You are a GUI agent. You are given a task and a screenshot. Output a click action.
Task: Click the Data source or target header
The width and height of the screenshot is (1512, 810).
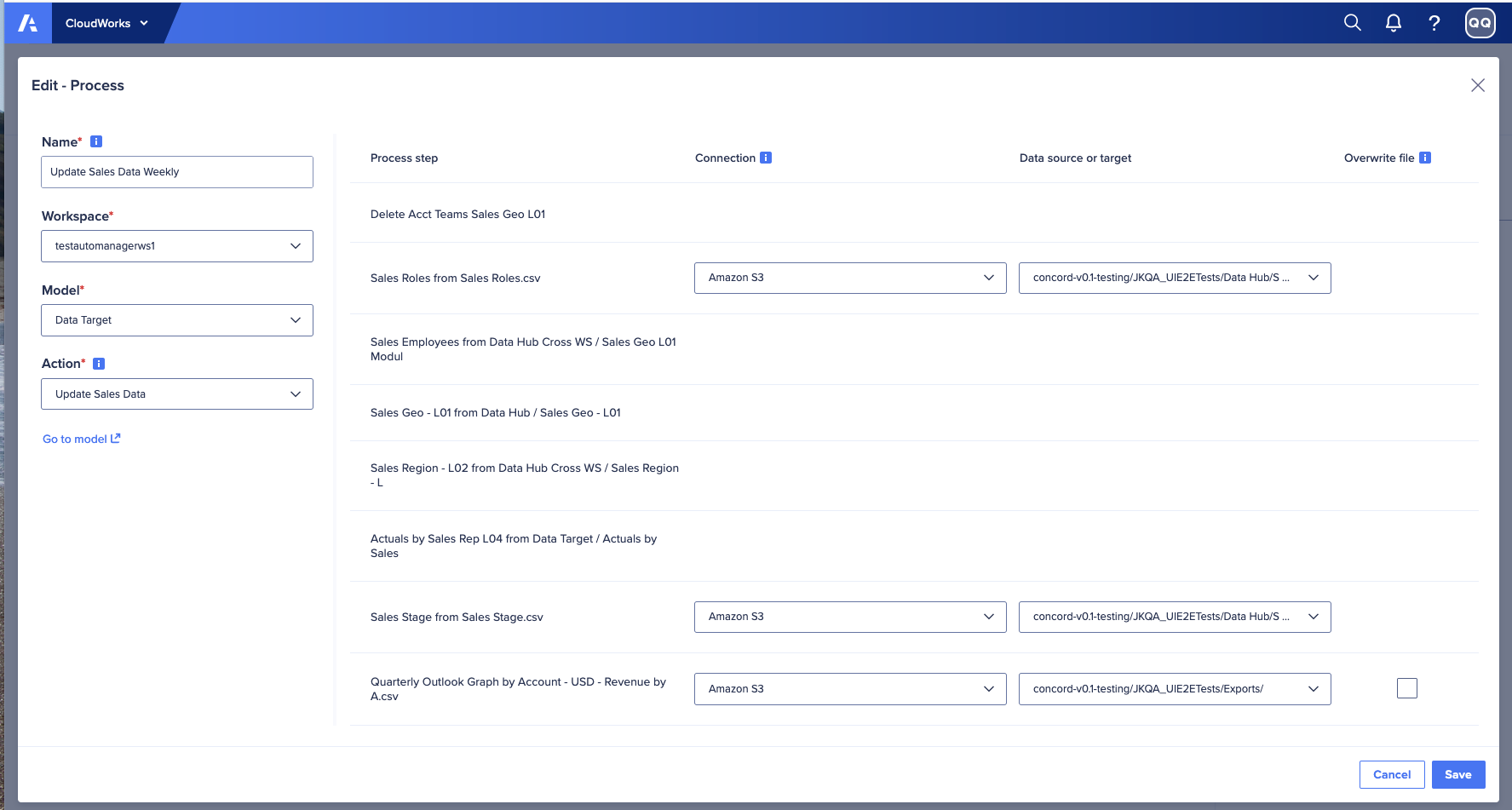pos(1075,158)
